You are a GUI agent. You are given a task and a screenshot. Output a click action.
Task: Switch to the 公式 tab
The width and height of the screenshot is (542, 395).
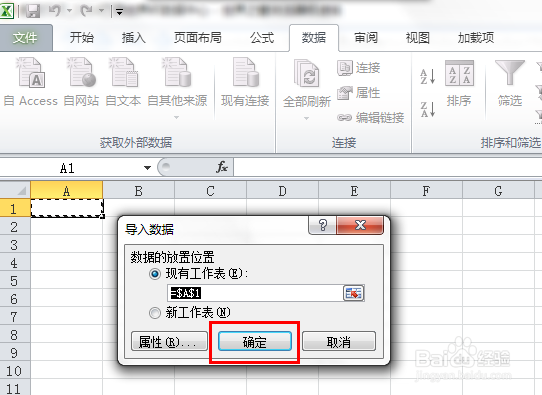pyautogui.click(x=262, y=37)
